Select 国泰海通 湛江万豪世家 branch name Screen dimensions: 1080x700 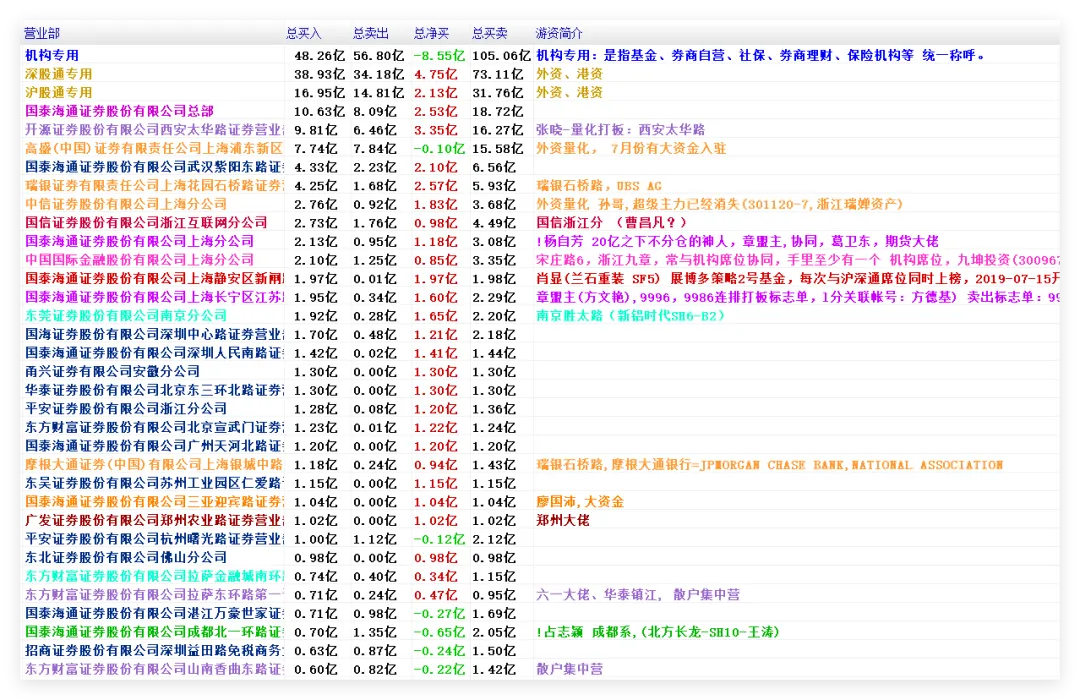pyautogui.click(x=154, y=613)
